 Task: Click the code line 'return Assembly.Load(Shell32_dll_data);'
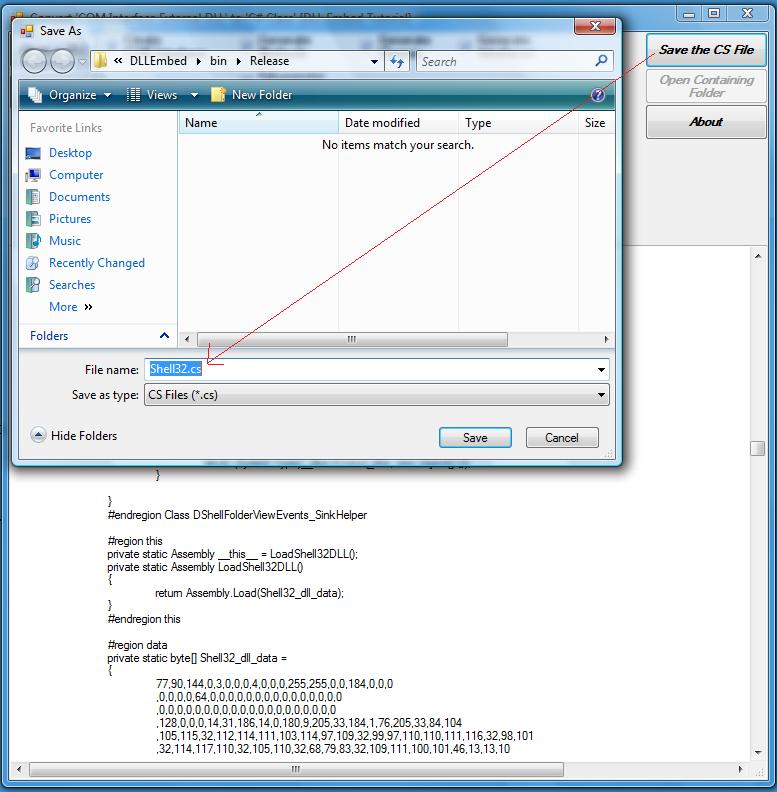pos(249,593)
